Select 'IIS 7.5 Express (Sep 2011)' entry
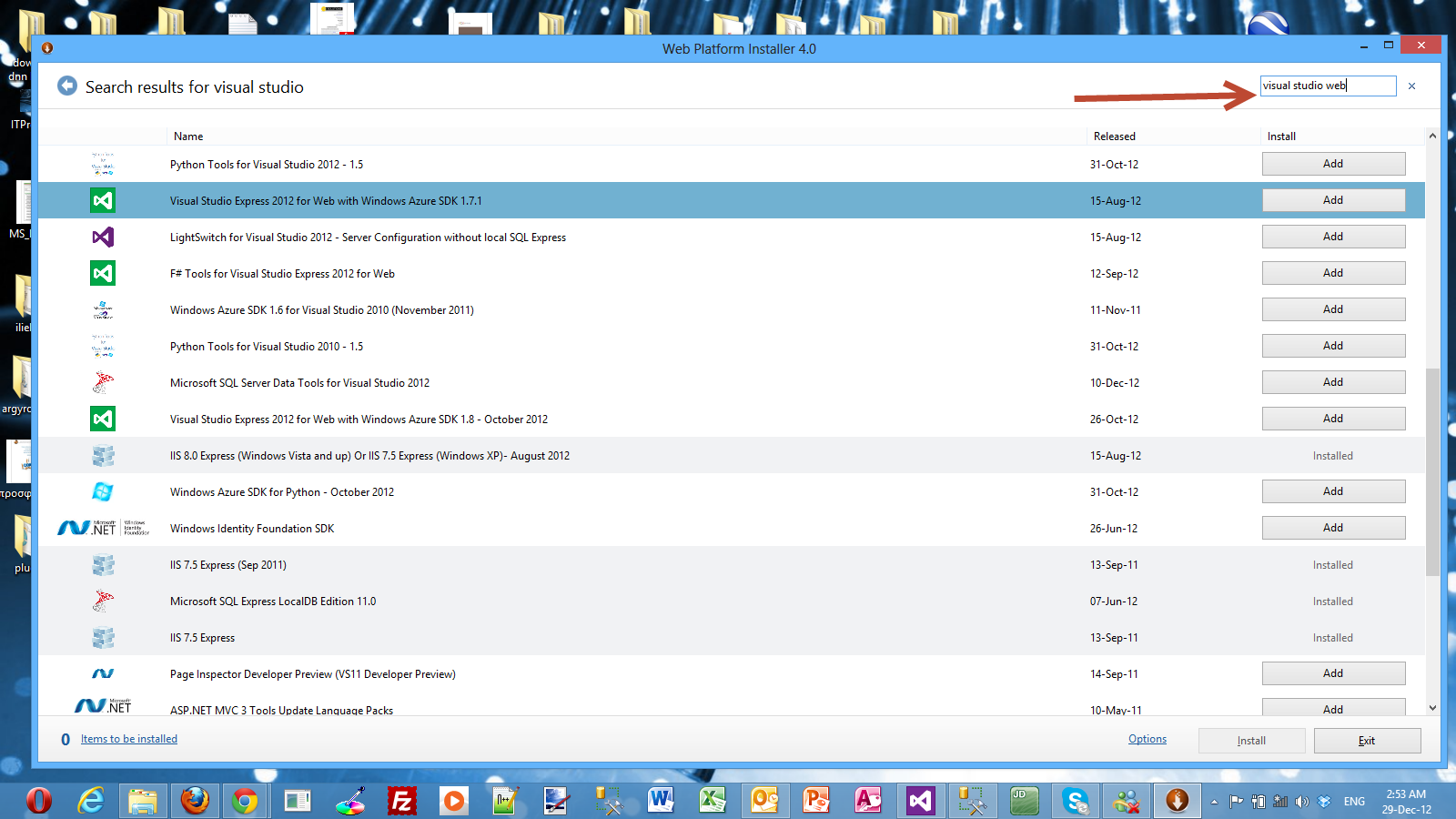Screen dimensions: 1456x819 [x=732, y=564]
